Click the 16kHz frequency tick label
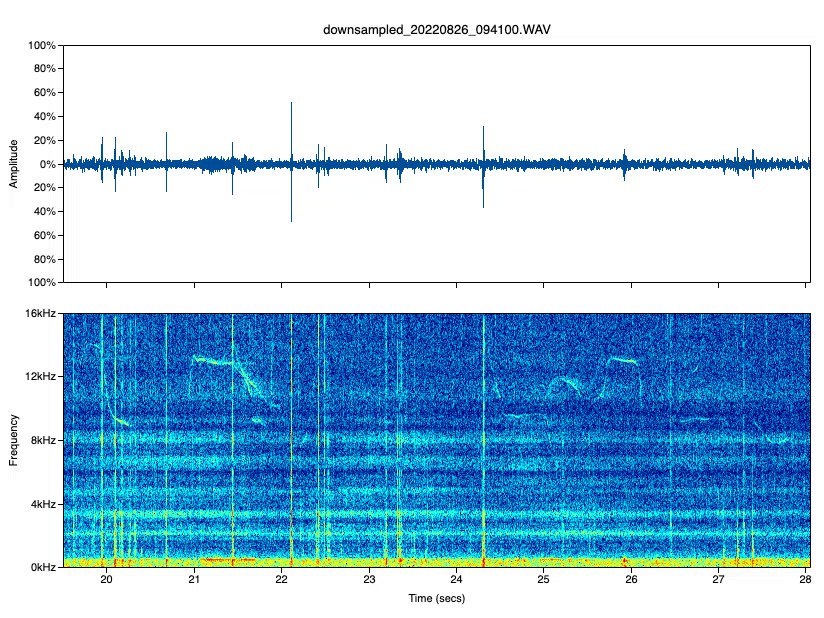This screenshot has height=618, width=824. (x=41, y=314)
